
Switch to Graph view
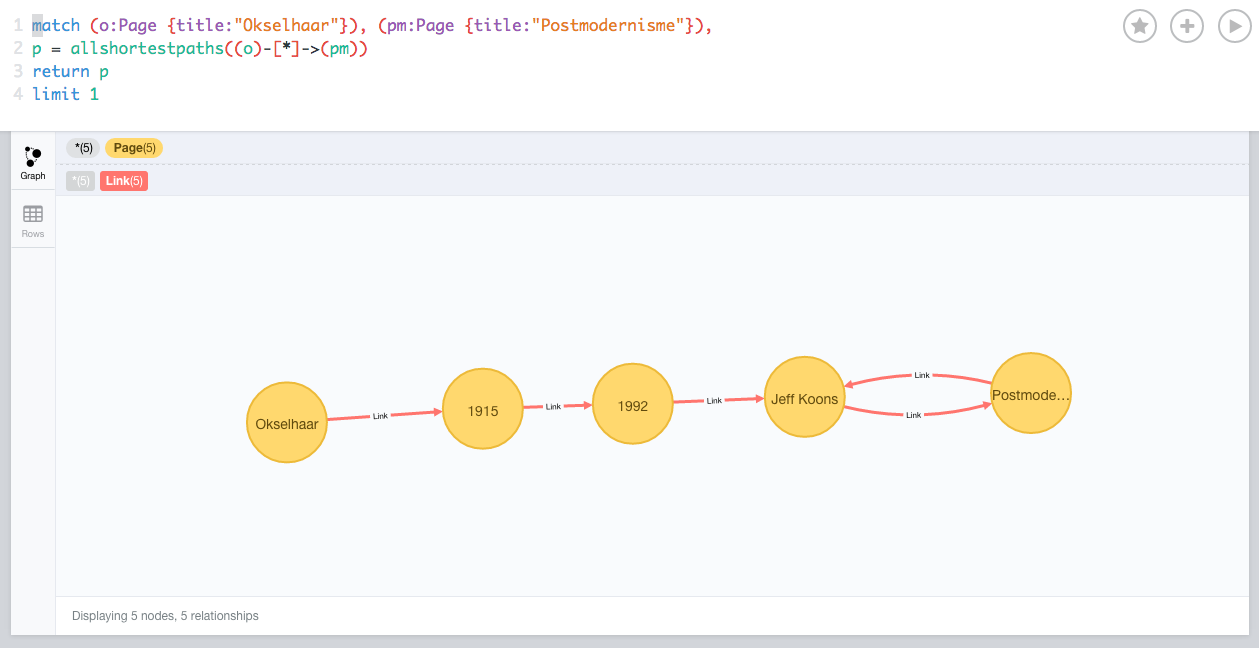33,163
